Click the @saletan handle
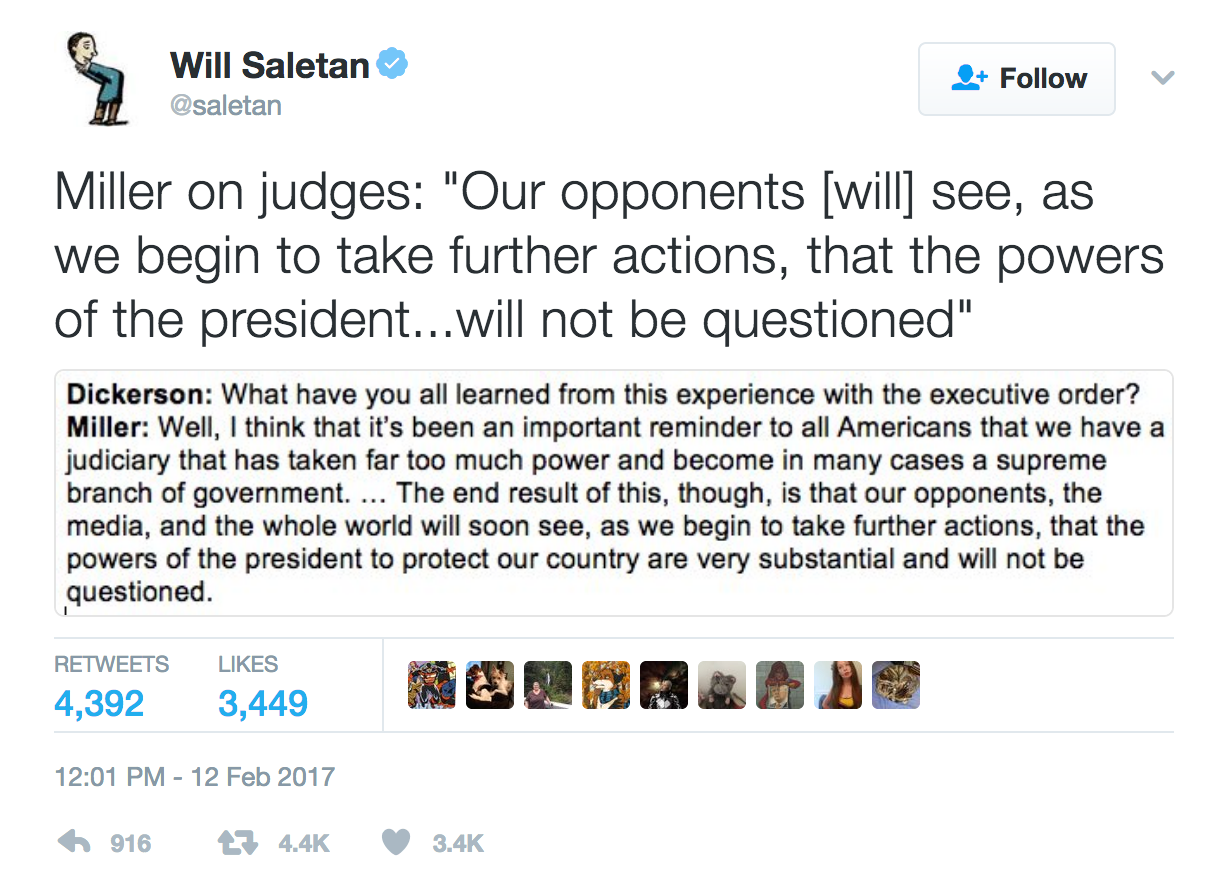This screenshot has width=1230, height=894. point(226,105)
